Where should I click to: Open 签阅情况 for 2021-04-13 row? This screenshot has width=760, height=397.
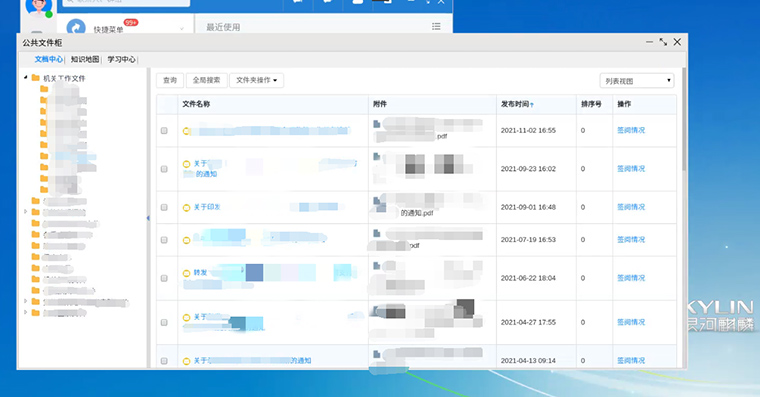[631, 360]
